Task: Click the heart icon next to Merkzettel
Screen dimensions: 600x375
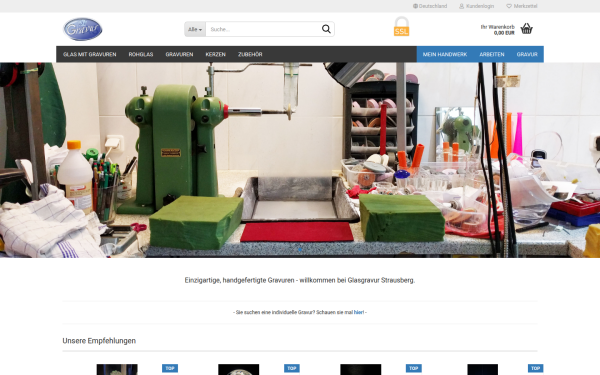Action: [509, 6]
